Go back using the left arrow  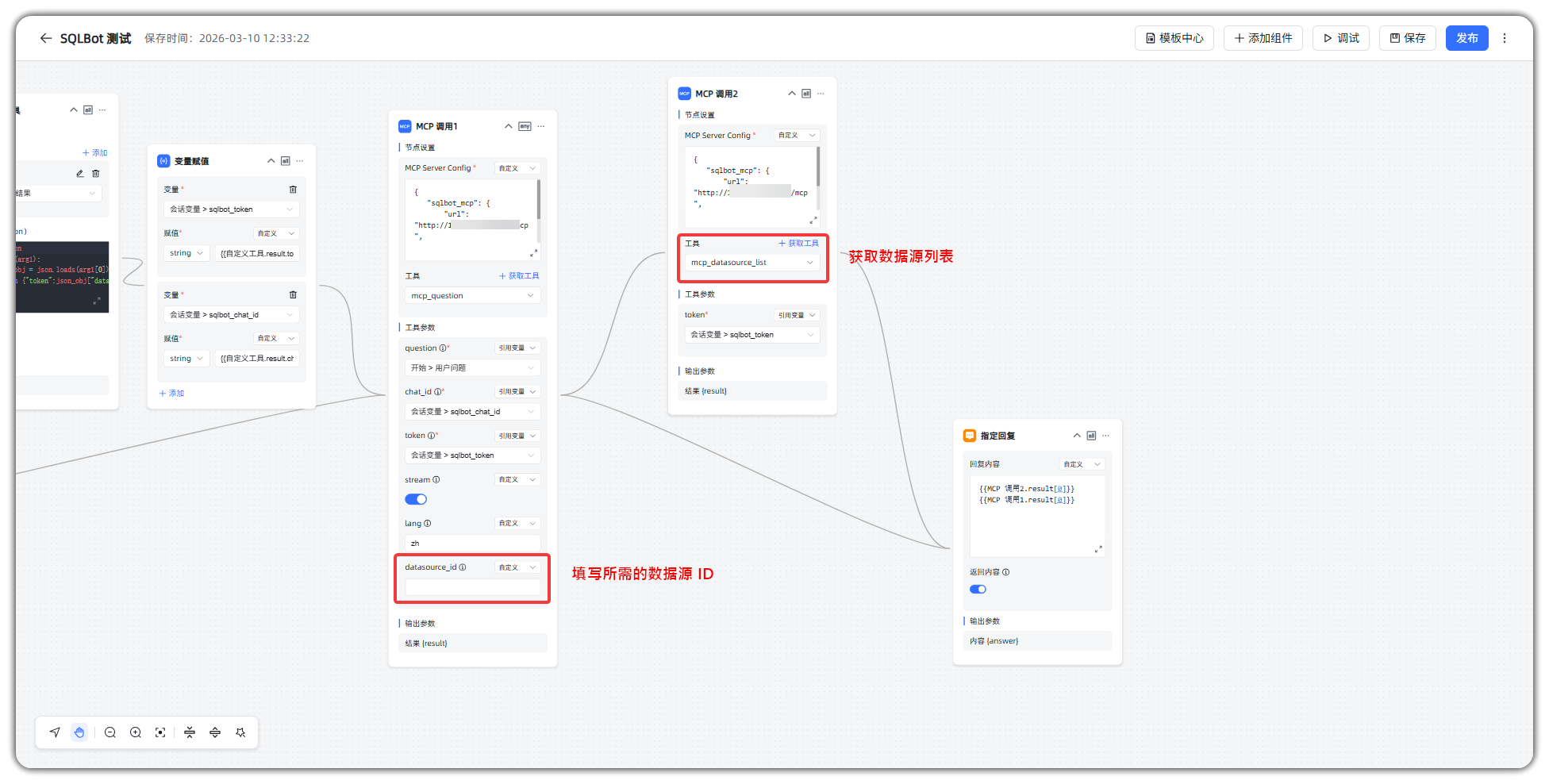(x=45, y=38)
